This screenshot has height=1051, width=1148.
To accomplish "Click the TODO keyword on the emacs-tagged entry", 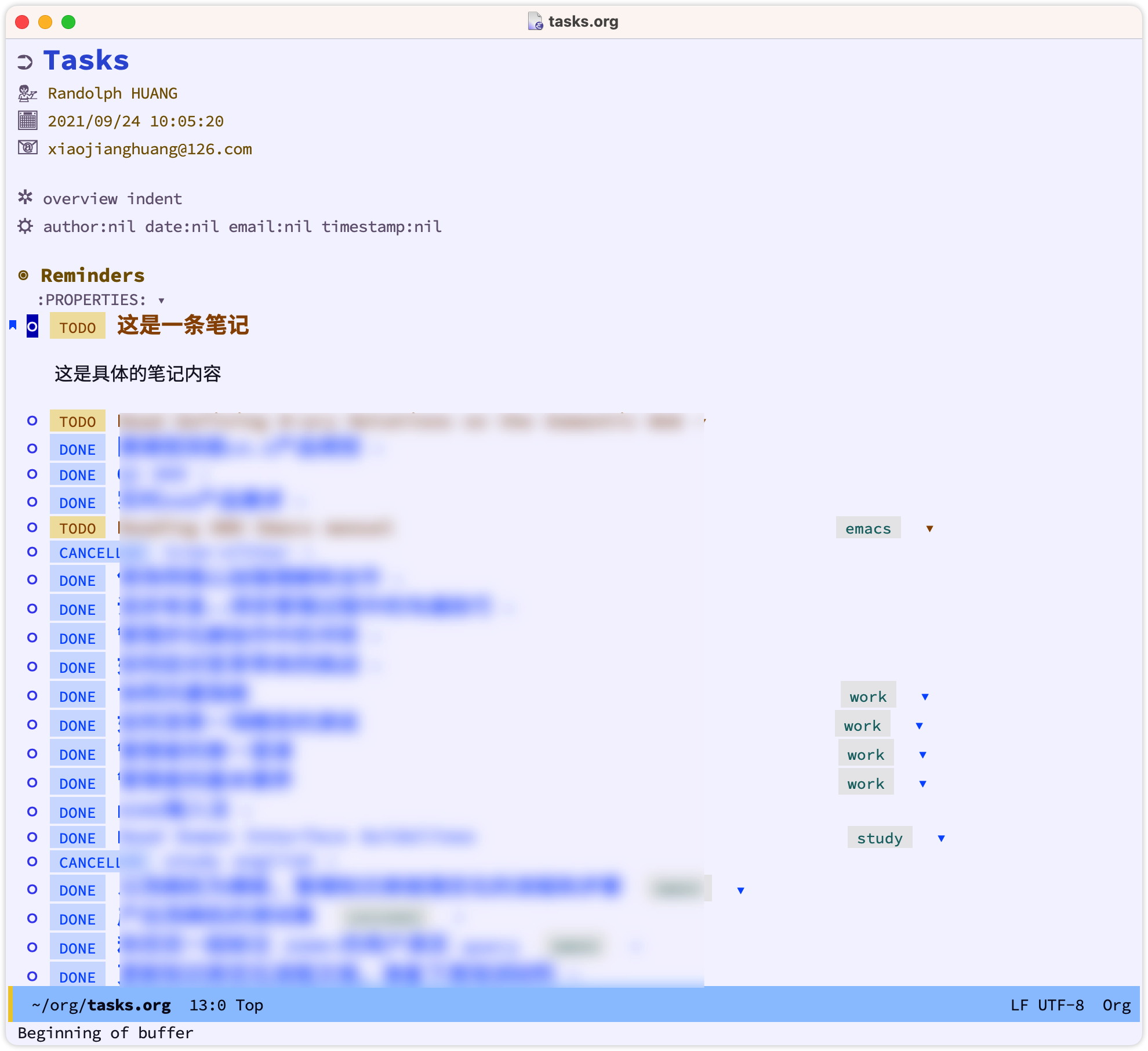I will pos(77,528).
